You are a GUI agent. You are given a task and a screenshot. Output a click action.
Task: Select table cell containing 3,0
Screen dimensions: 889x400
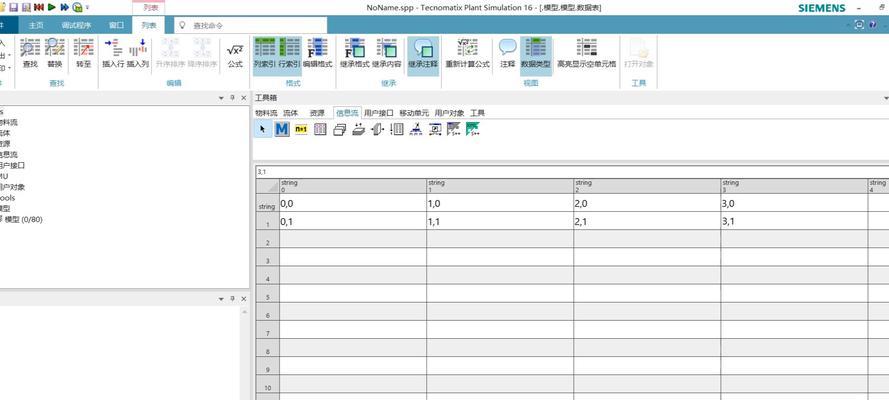(794, 203)
